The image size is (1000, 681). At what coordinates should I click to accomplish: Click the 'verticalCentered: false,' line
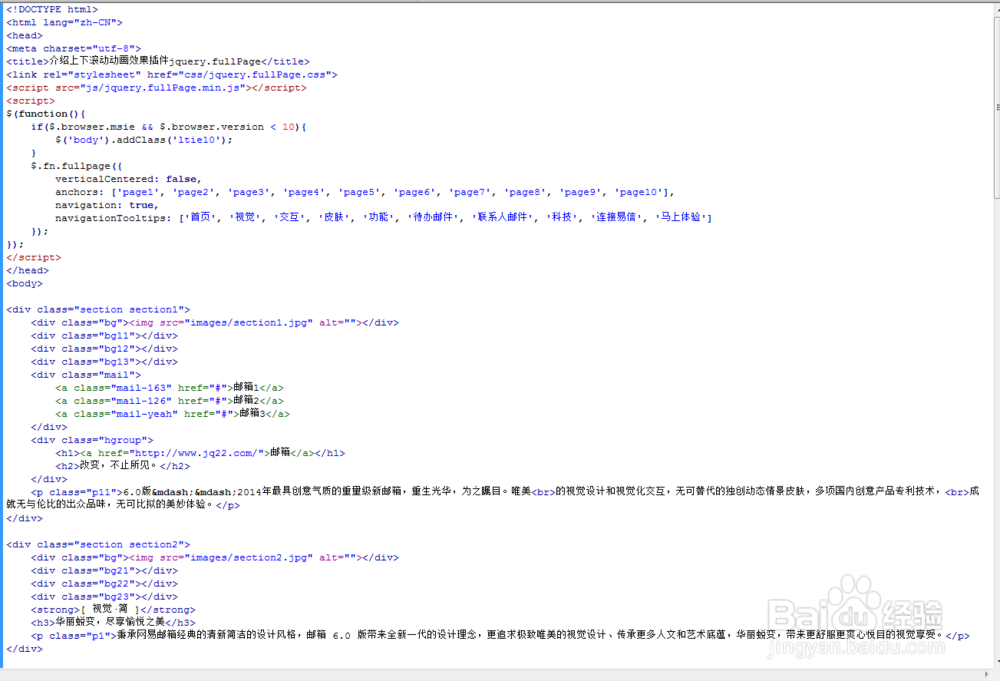click(x=128, y=179)
